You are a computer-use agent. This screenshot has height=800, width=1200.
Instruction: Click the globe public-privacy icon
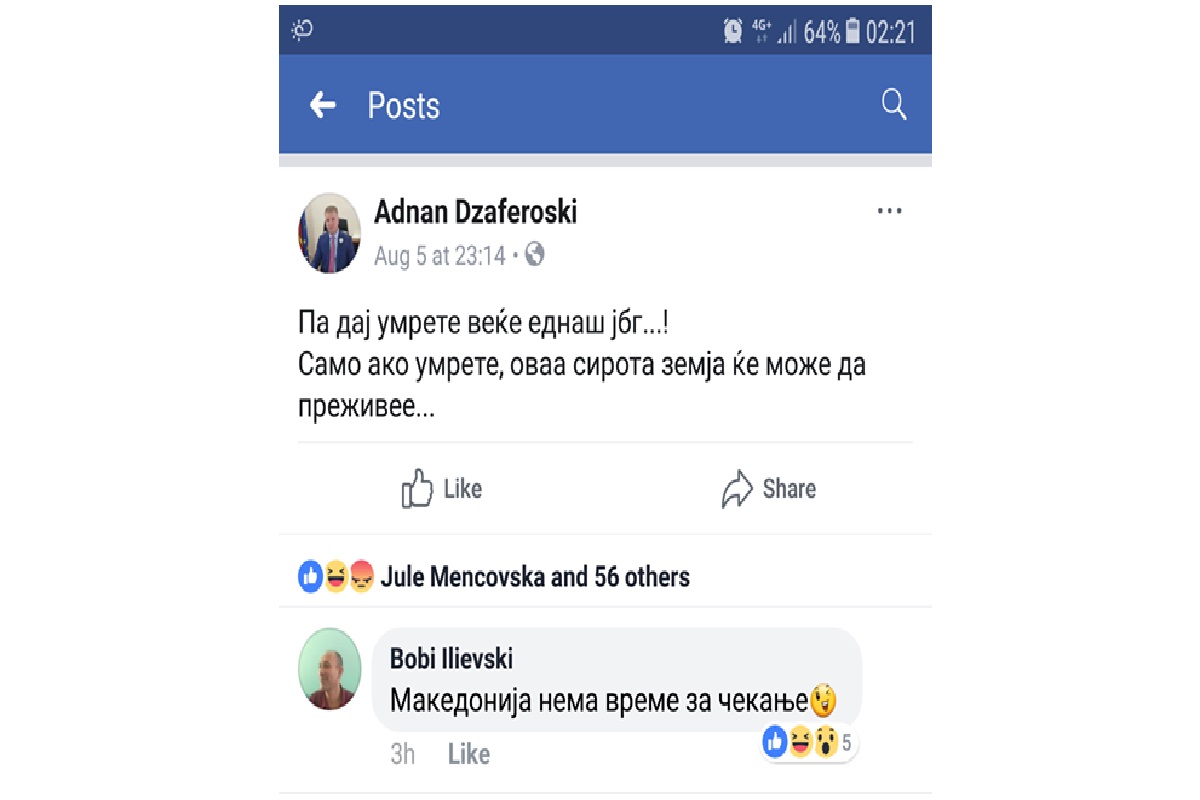[535, 255]
